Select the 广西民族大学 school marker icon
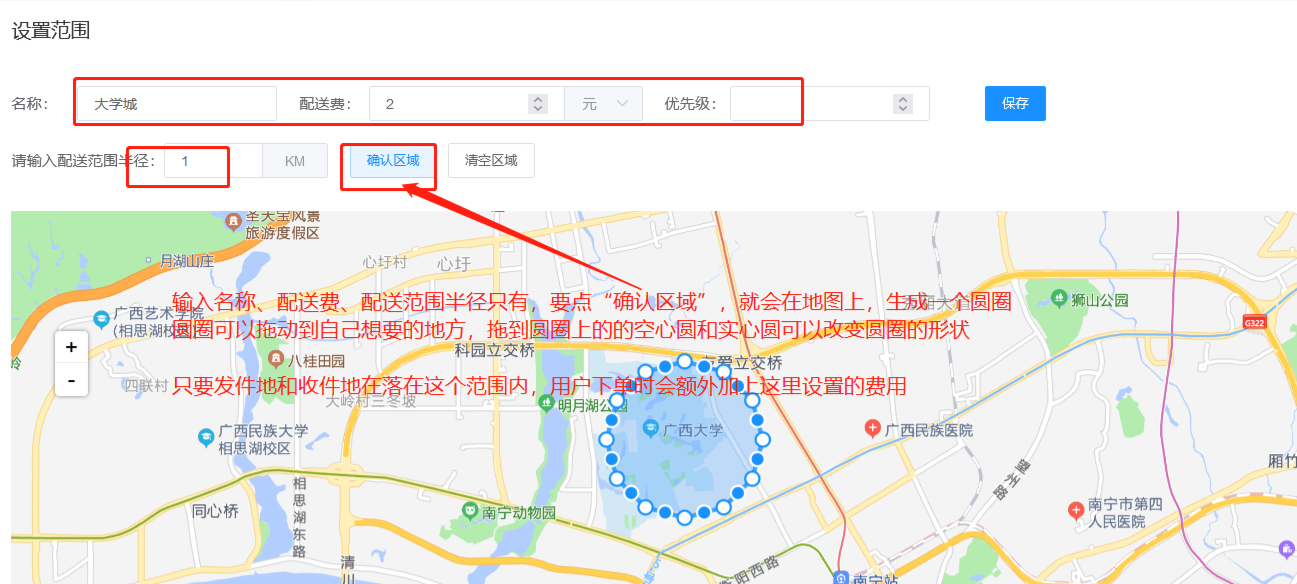 click(x=206, y=438)
